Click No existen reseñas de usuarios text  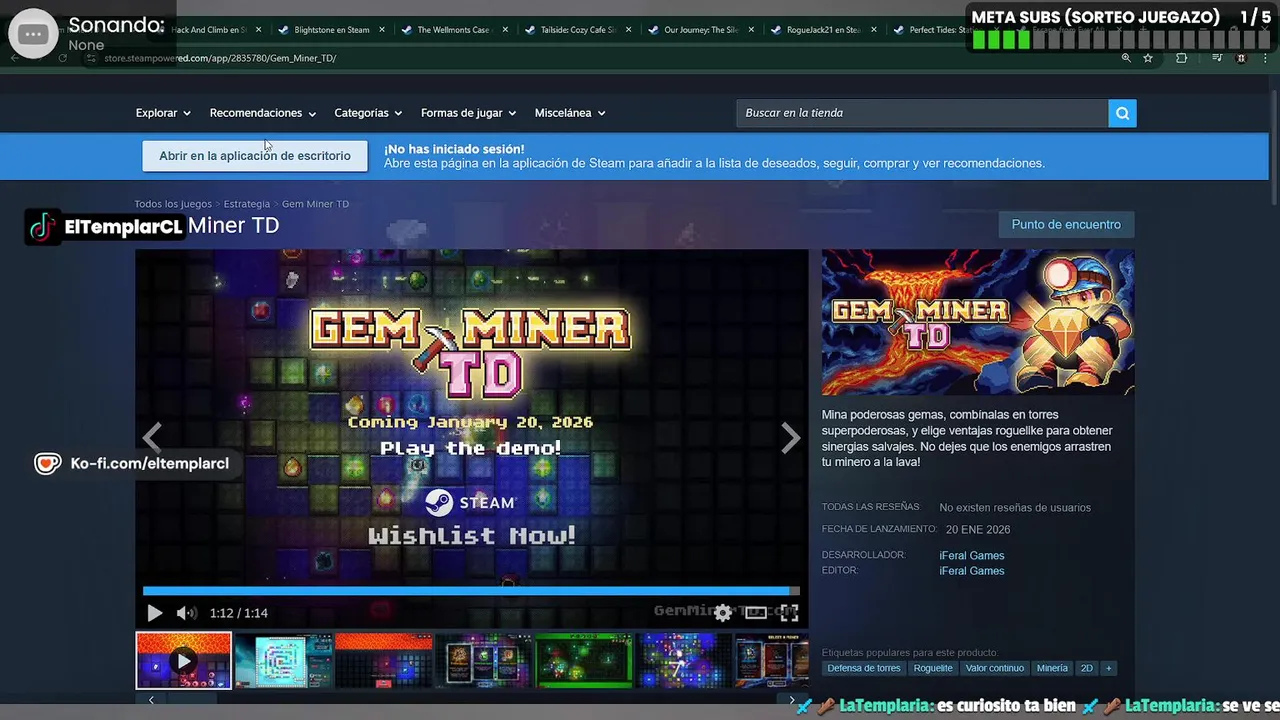[1015, 508]
